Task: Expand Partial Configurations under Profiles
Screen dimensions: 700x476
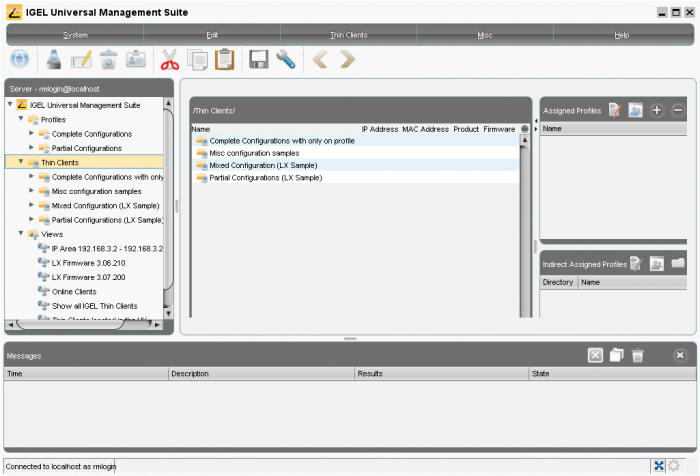Action: tap(31, 147)
